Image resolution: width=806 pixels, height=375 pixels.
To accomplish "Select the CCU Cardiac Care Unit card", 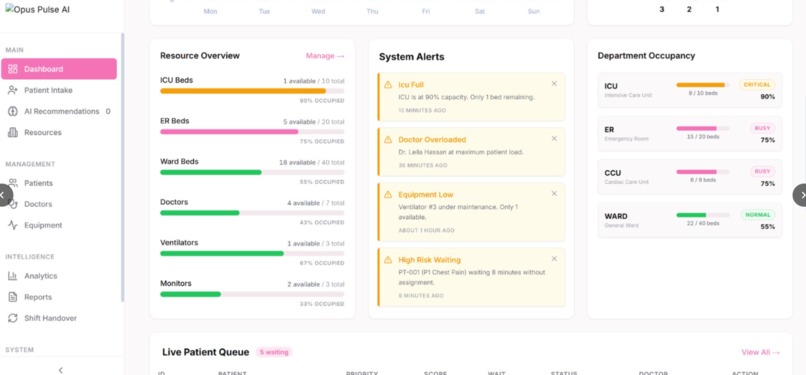I will click(690, 177).
